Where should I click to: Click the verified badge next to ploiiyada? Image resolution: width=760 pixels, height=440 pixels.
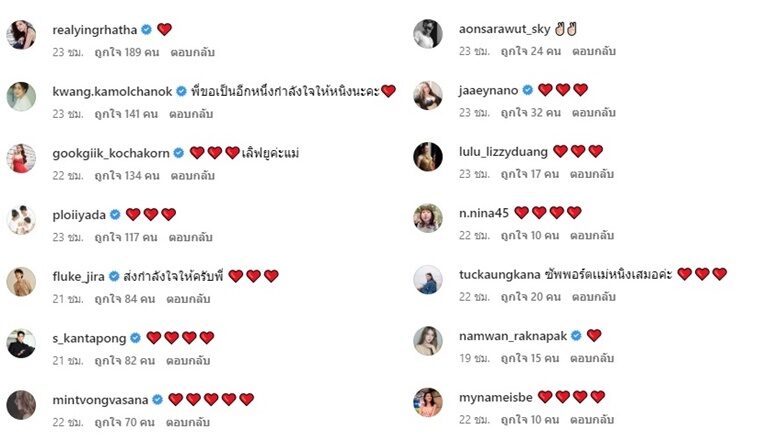[x=115, y=214]
